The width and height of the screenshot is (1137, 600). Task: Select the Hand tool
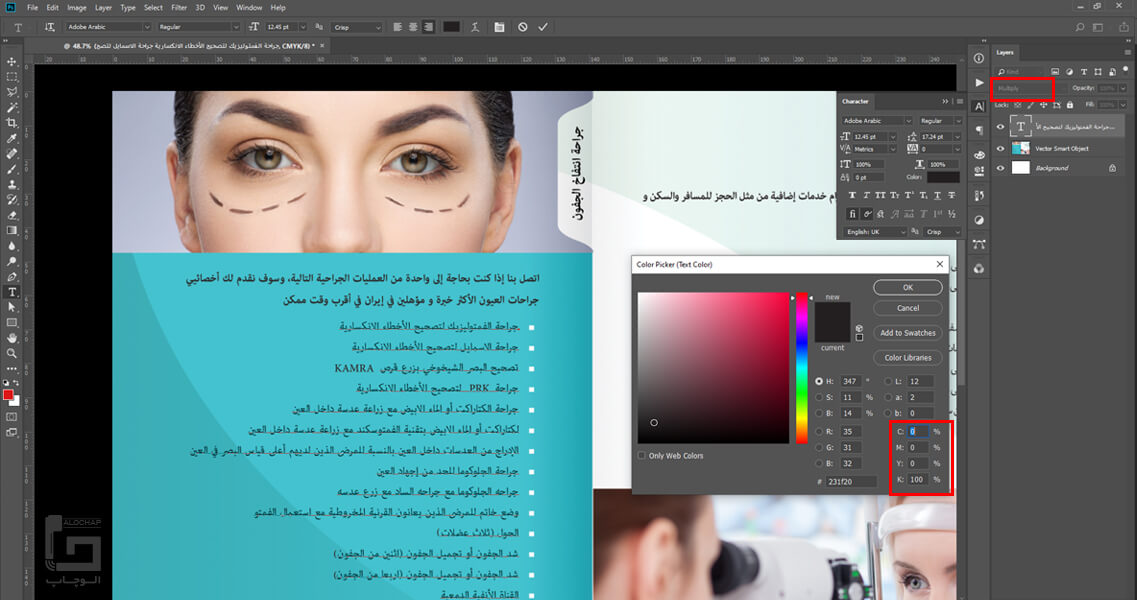[x=12, y=338]
